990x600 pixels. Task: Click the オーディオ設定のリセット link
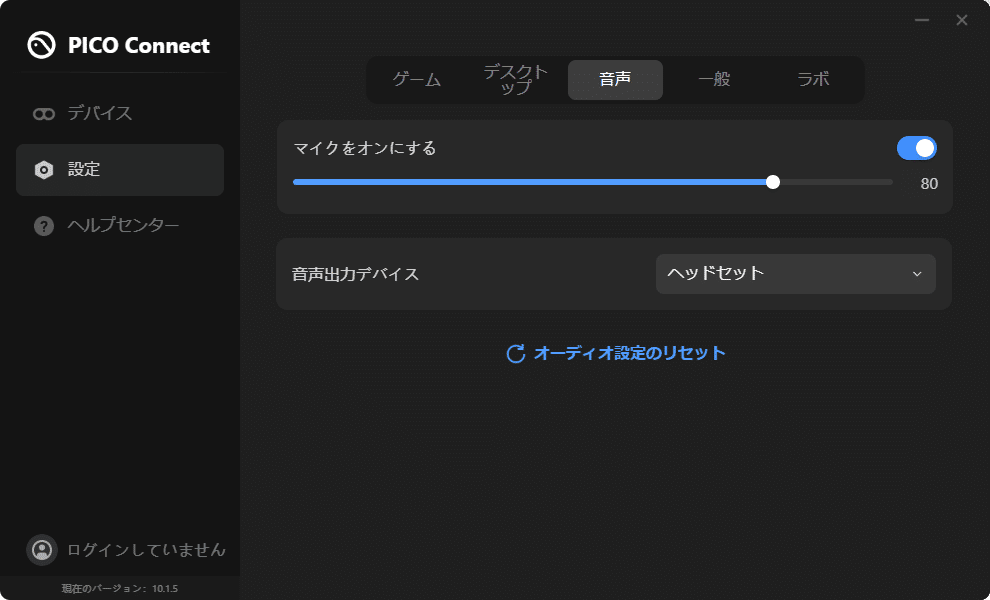(616, 354)
